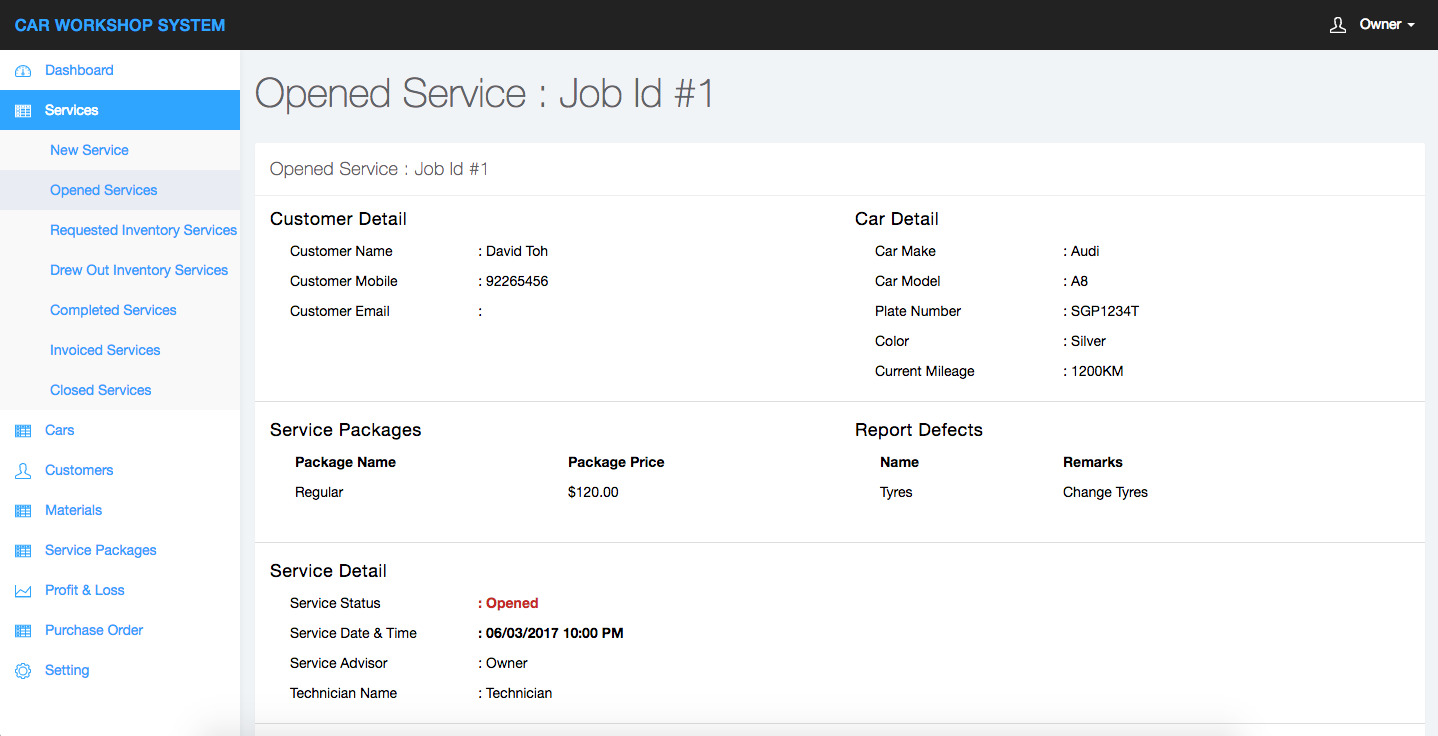1438x736 pixels.
Task: Click the user profile icon in header
Action: [1338, 25]
